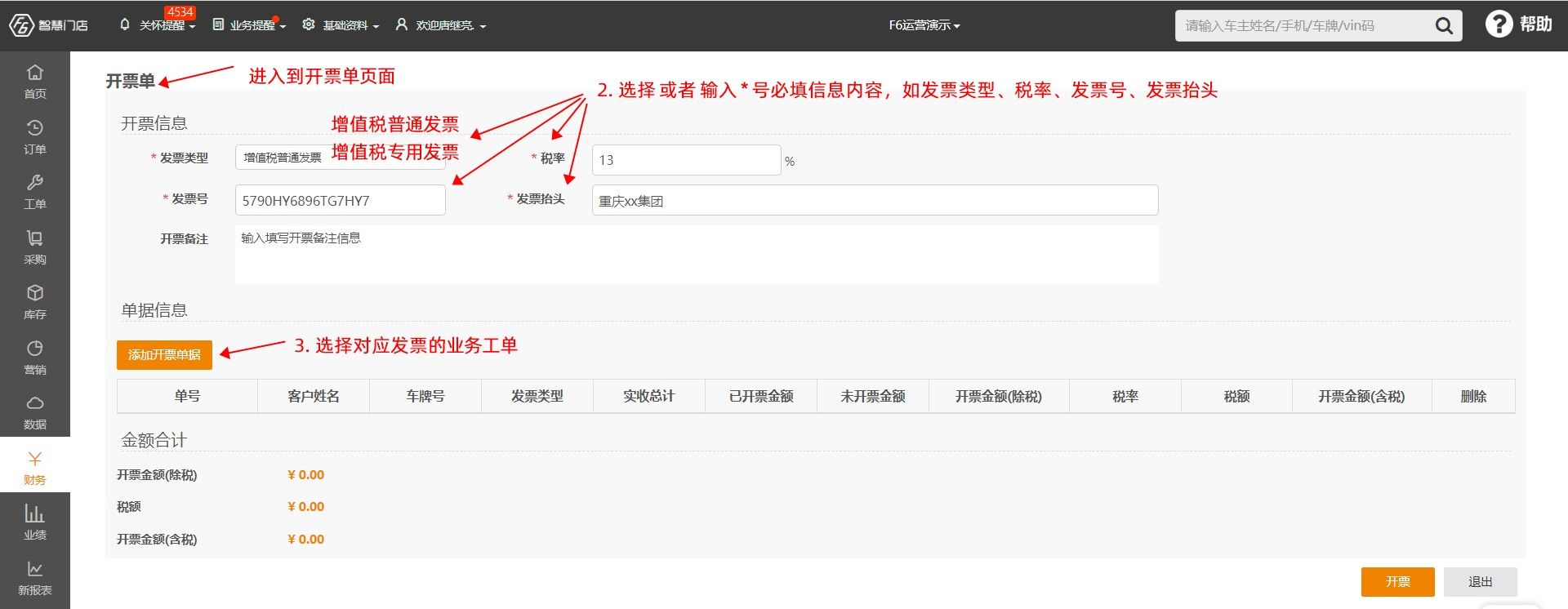This screenshot has width=1568, height=609.
Task: Click the 删除 column header
Action: click(x=1473, y=396)
